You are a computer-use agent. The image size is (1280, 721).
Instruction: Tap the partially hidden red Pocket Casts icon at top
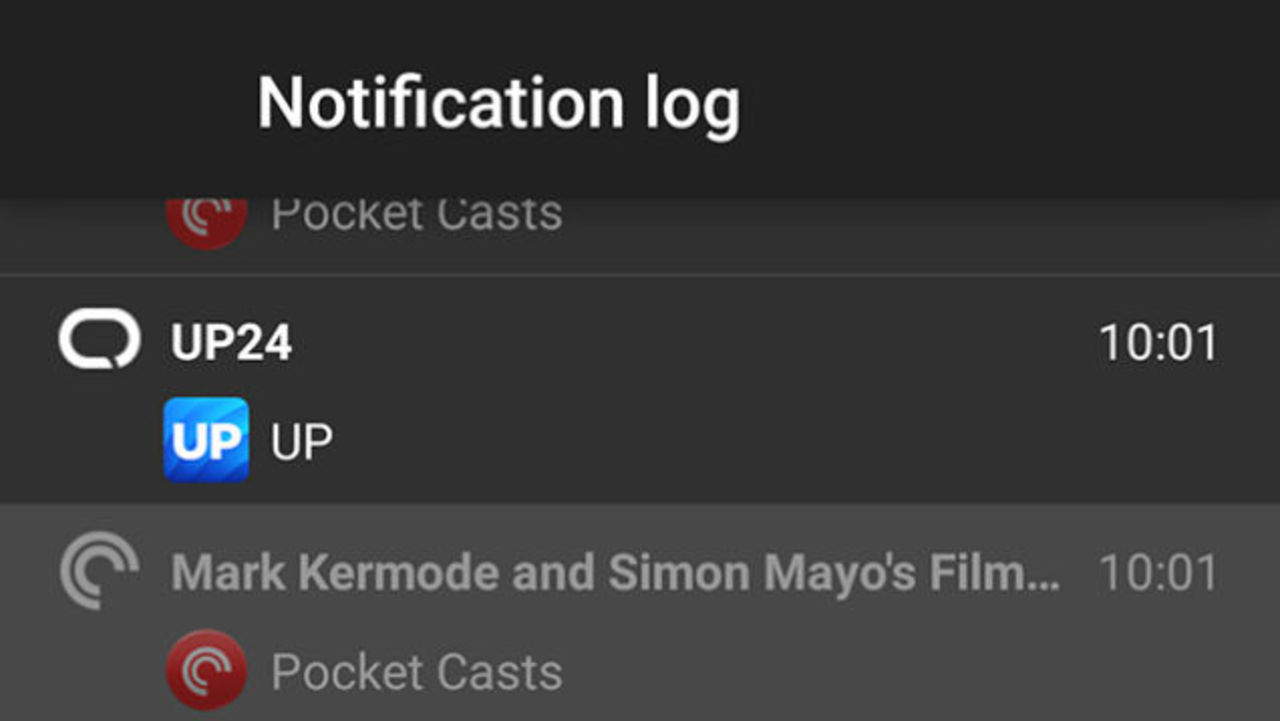(x=206, y=220)
